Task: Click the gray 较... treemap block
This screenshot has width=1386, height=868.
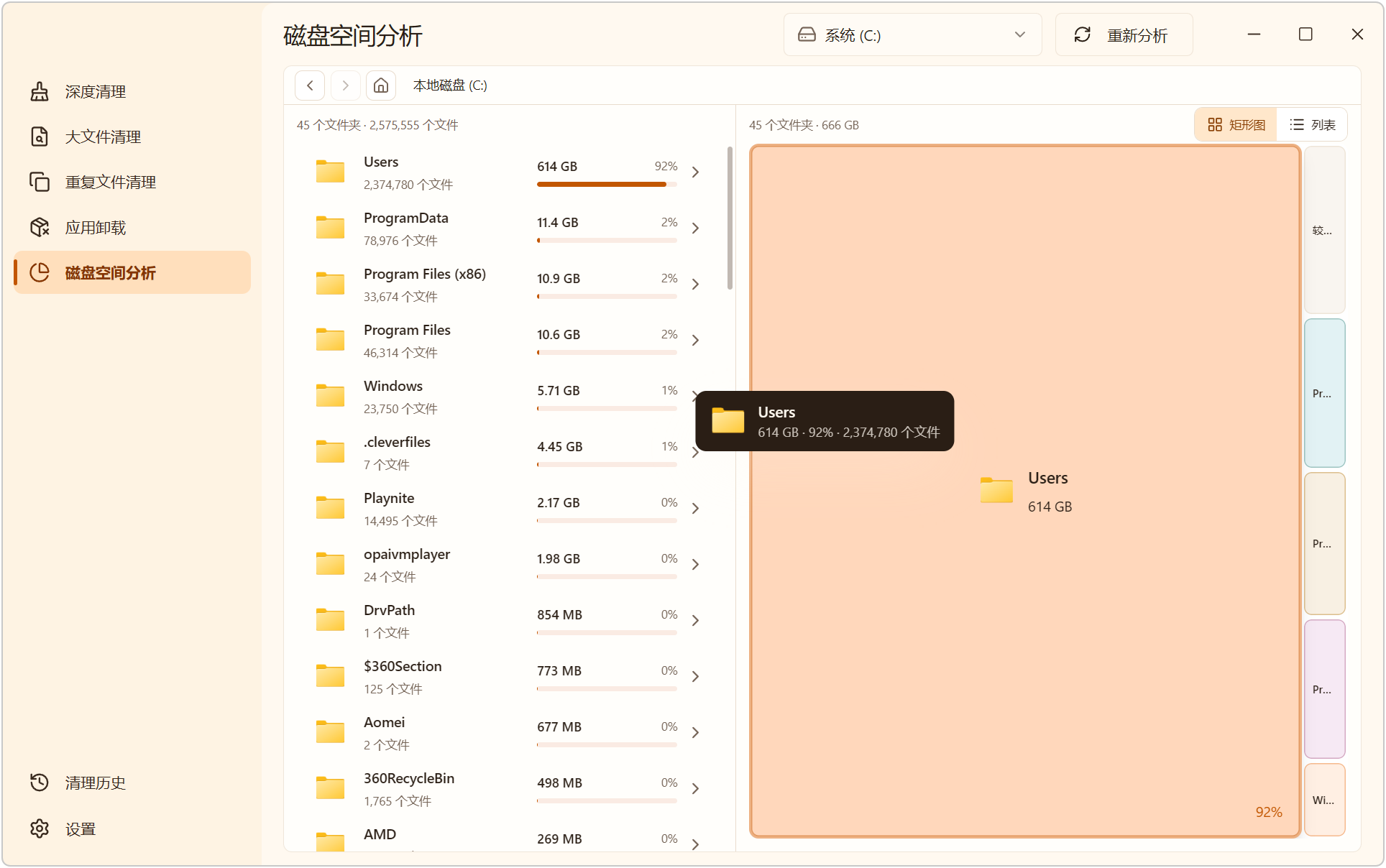Action: point(1324,230)
